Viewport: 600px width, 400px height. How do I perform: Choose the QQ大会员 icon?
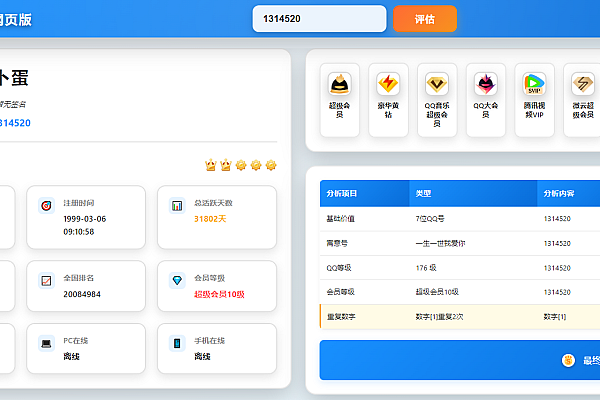click(x=486, y=83)
